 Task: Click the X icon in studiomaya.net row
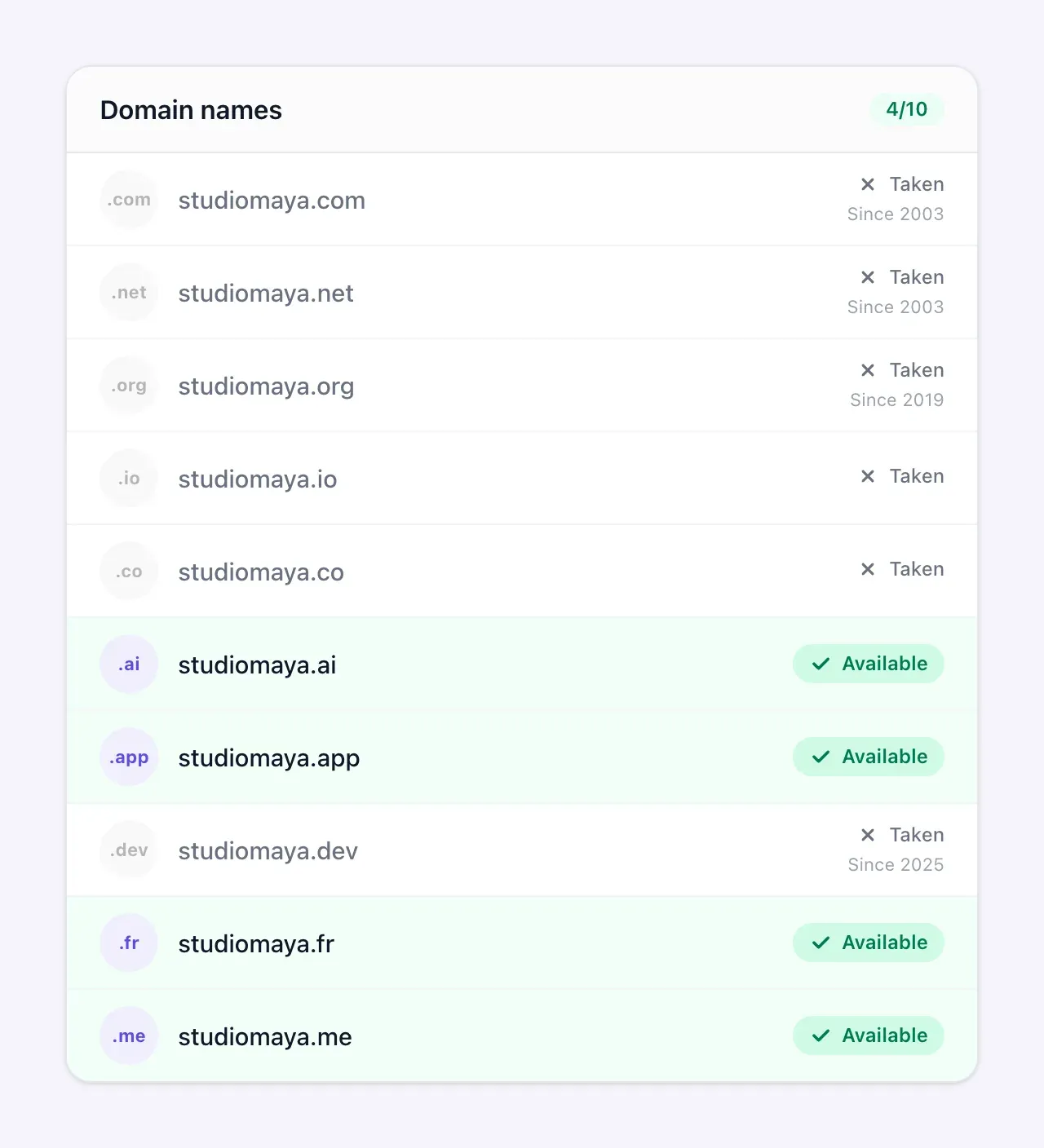tap(868, 277)
